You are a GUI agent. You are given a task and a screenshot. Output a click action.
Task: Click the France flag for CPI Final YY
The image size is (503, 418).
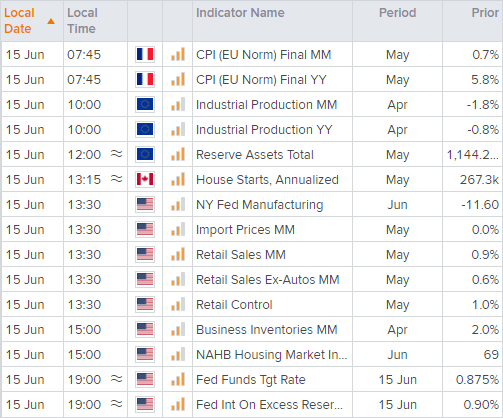(x=145, y=79)
